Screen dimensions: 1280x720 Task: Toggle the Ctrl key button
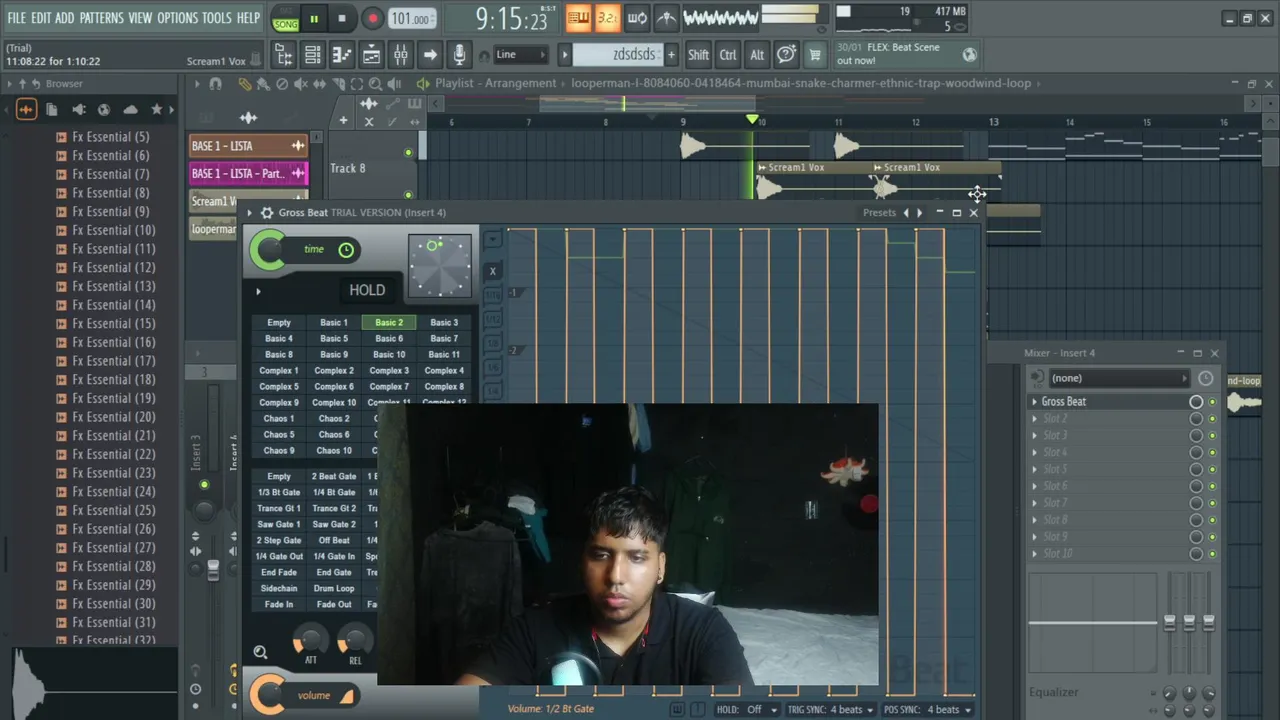[728, 55]
